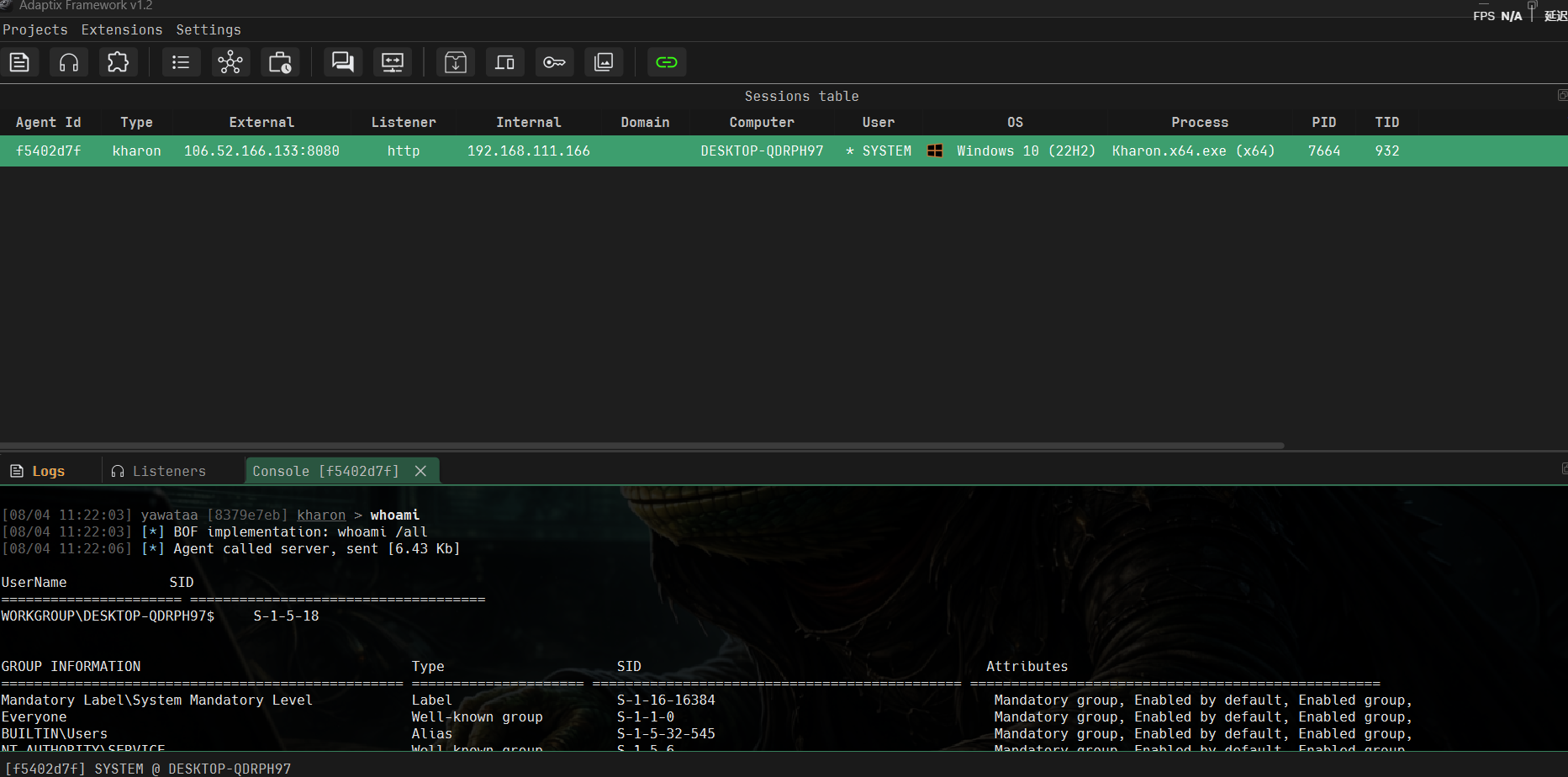Click the underlined kharon link in console
Image resolution: width=1568 pixels, height=777 pixels.
click(x=321, y=515)
